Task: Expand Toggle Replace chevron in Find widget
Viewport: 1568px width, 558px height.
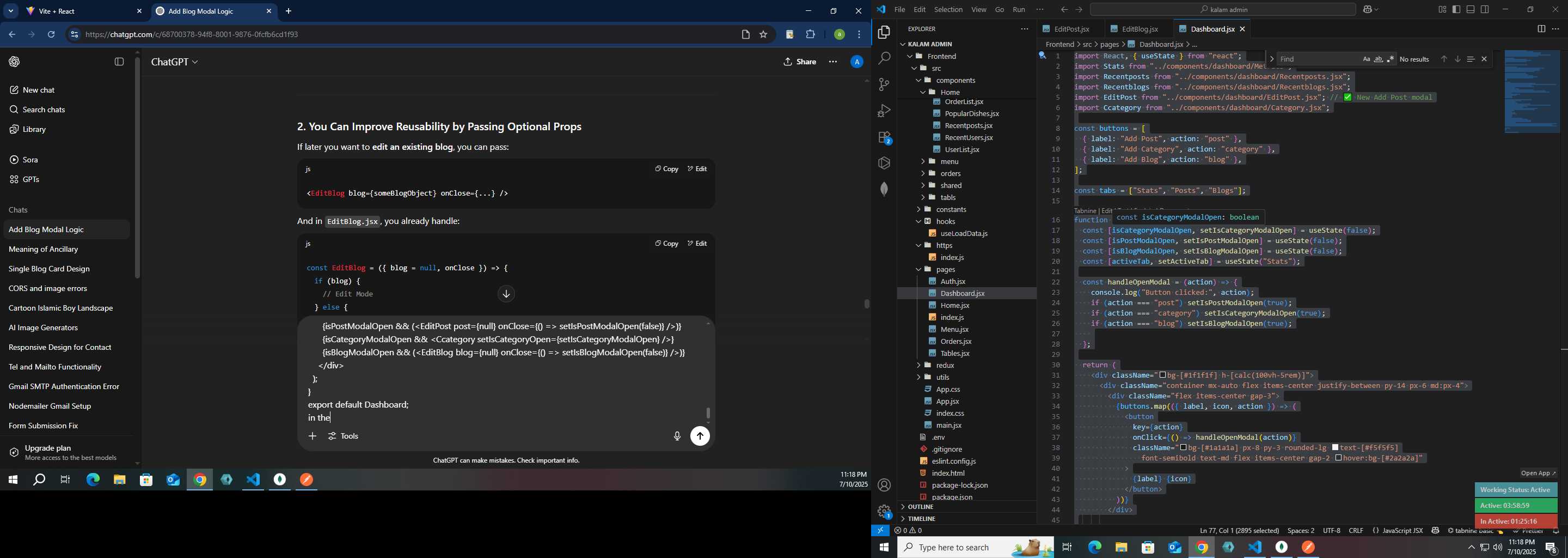Action: click(x=1271, y=59)
